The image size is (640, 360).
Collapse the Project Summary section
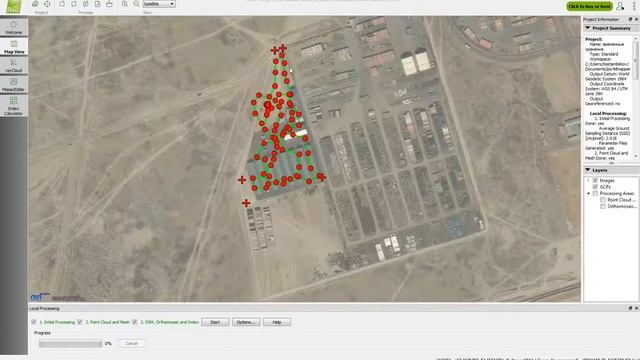click(x=588, y=28)
